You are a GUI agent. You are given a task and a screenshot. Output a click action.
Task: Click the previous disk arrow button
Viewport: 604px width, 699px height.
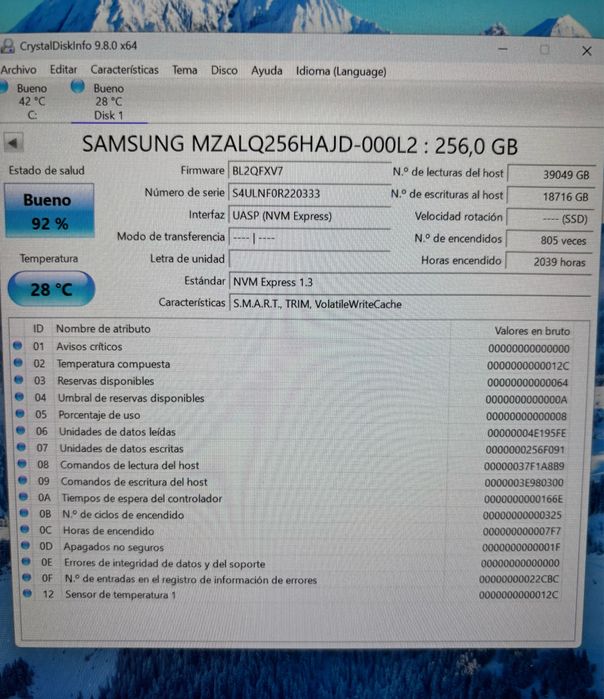pyautogui.click(x=13, y=143)
